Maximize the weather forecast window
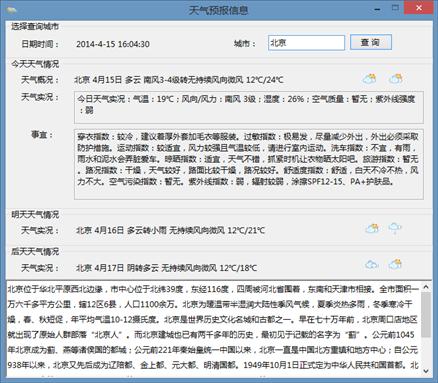Viewport: 438px width, 383px height. (395, 8)
